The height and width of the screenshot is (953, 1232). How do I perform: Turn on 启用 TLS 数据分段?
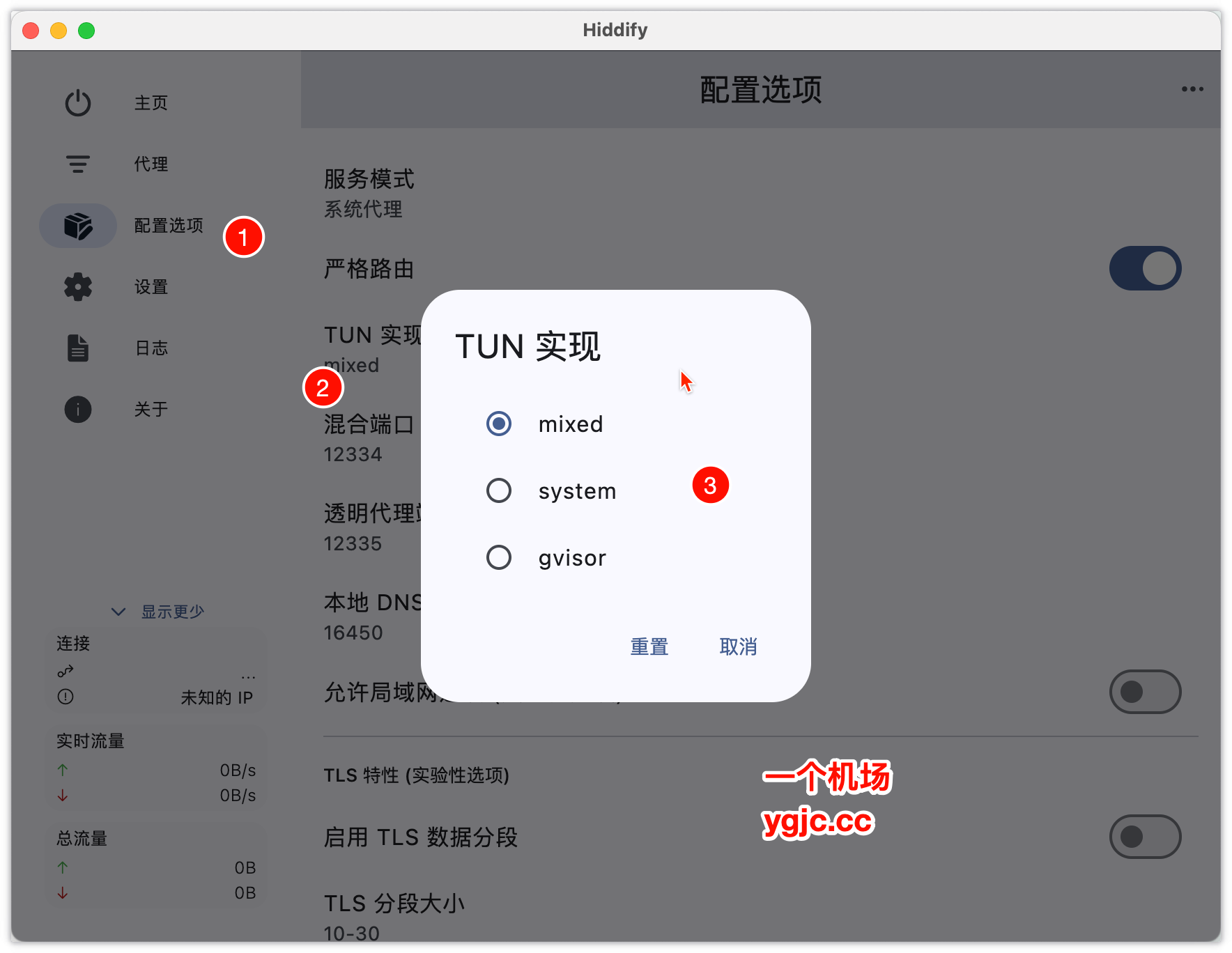click(1145, 837)
